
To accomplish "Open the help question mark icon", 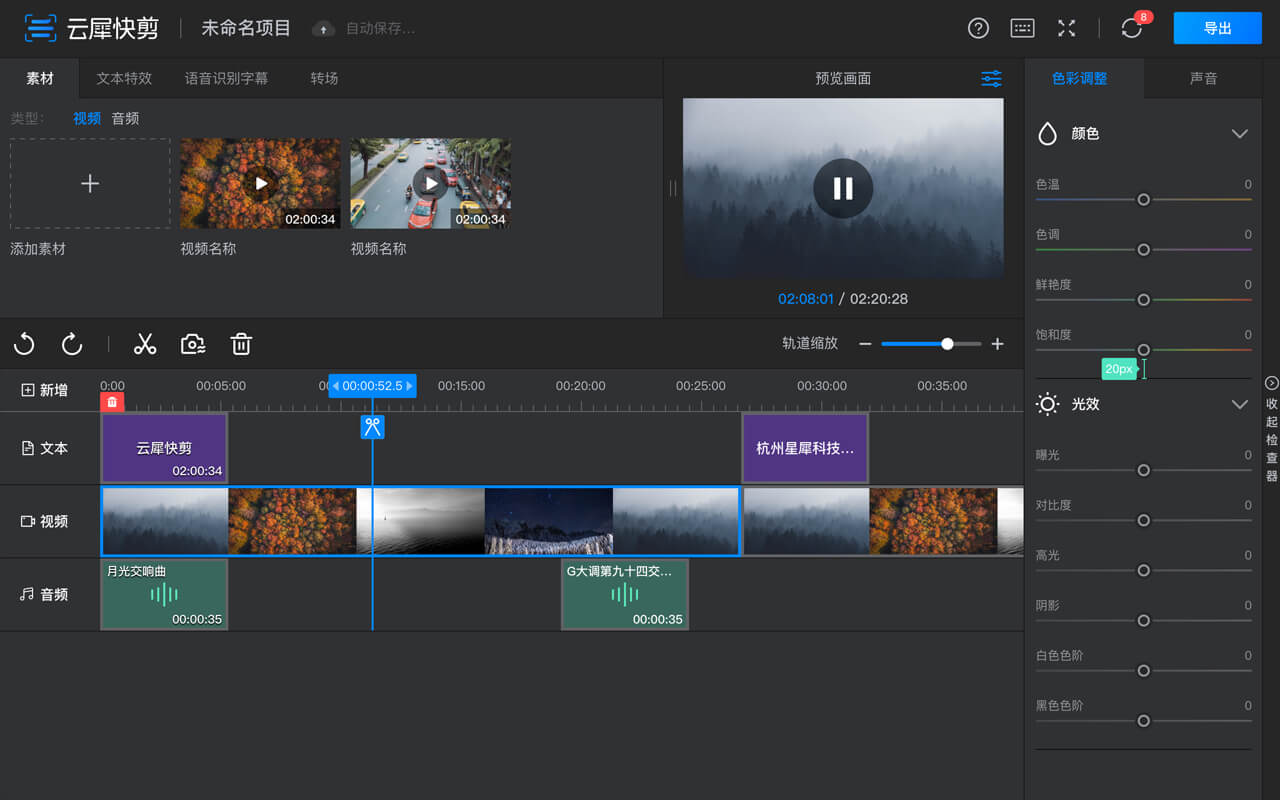I will [x=978, y=28].
